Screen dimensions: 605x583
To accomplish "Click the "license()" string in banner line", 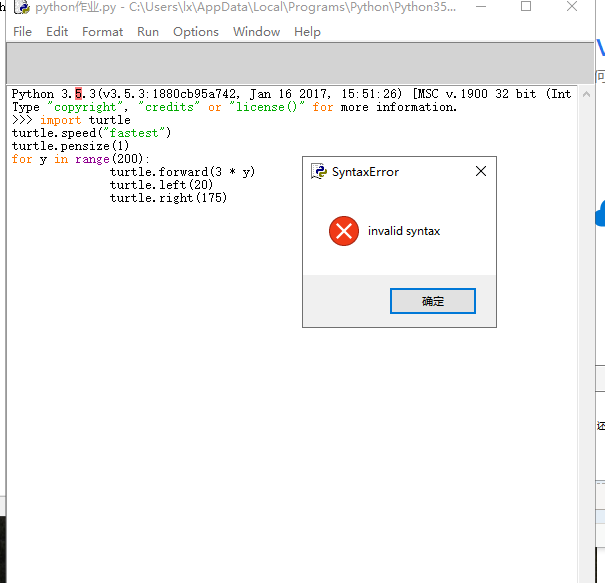I will click(267, 107).
